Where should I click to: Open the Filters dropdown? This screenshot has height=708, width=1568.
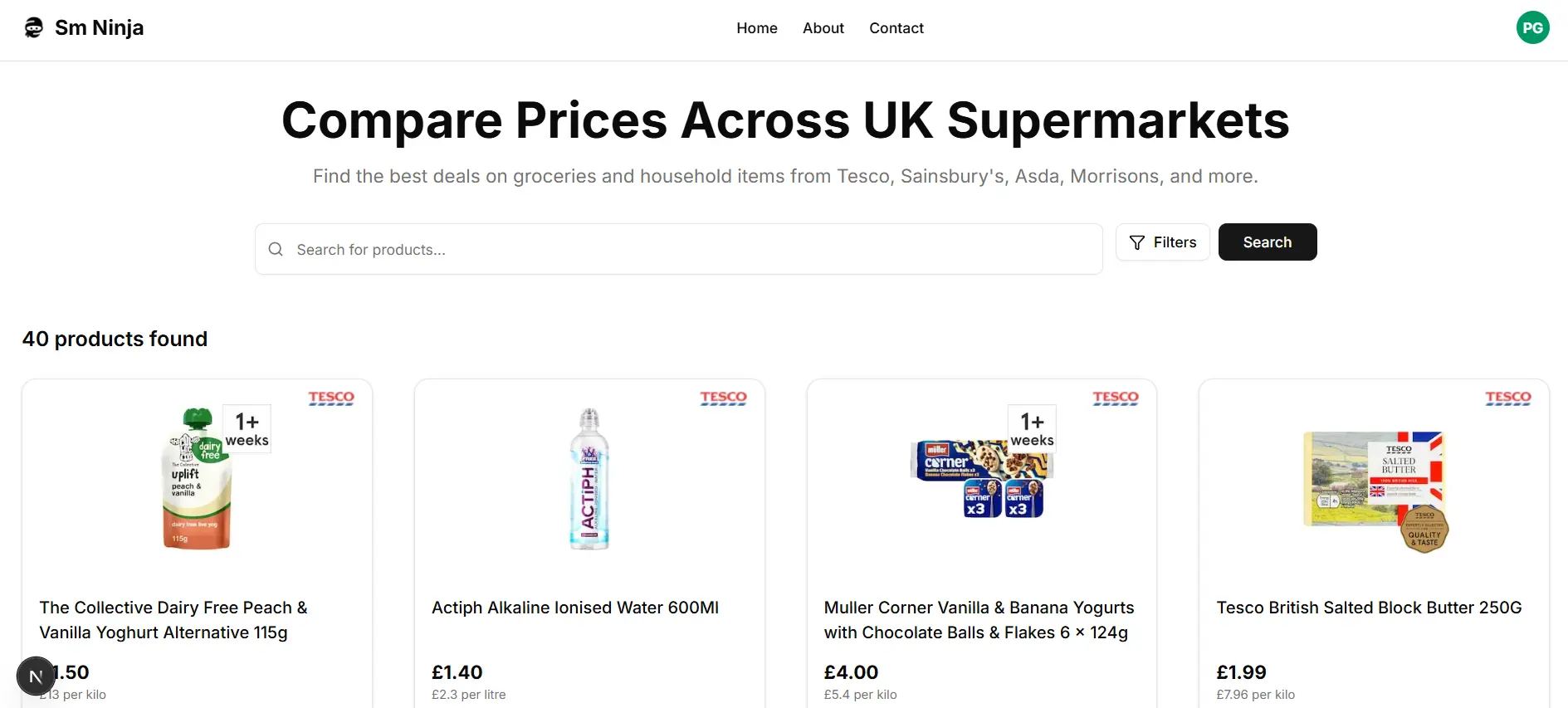pyautogui.click(x=1162, y=242)
